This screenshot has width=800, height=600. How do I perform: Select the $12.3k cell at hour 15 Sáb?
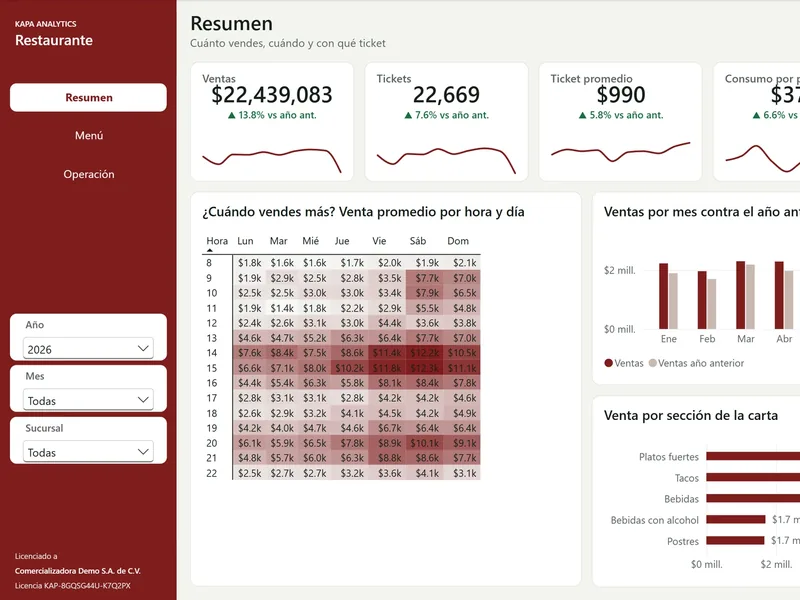coord(425,368)
